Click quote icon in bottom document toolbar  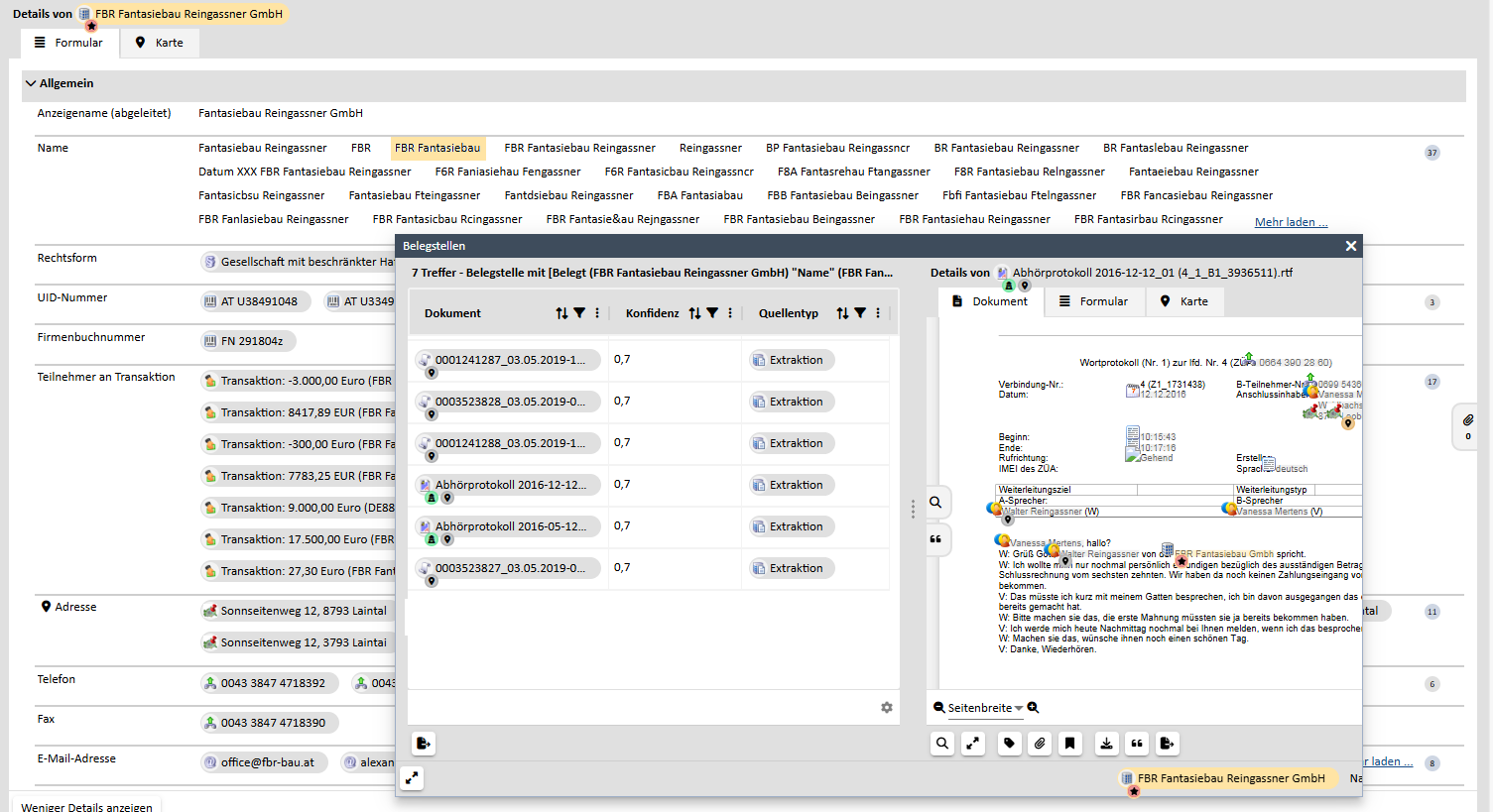(1137, 744)
